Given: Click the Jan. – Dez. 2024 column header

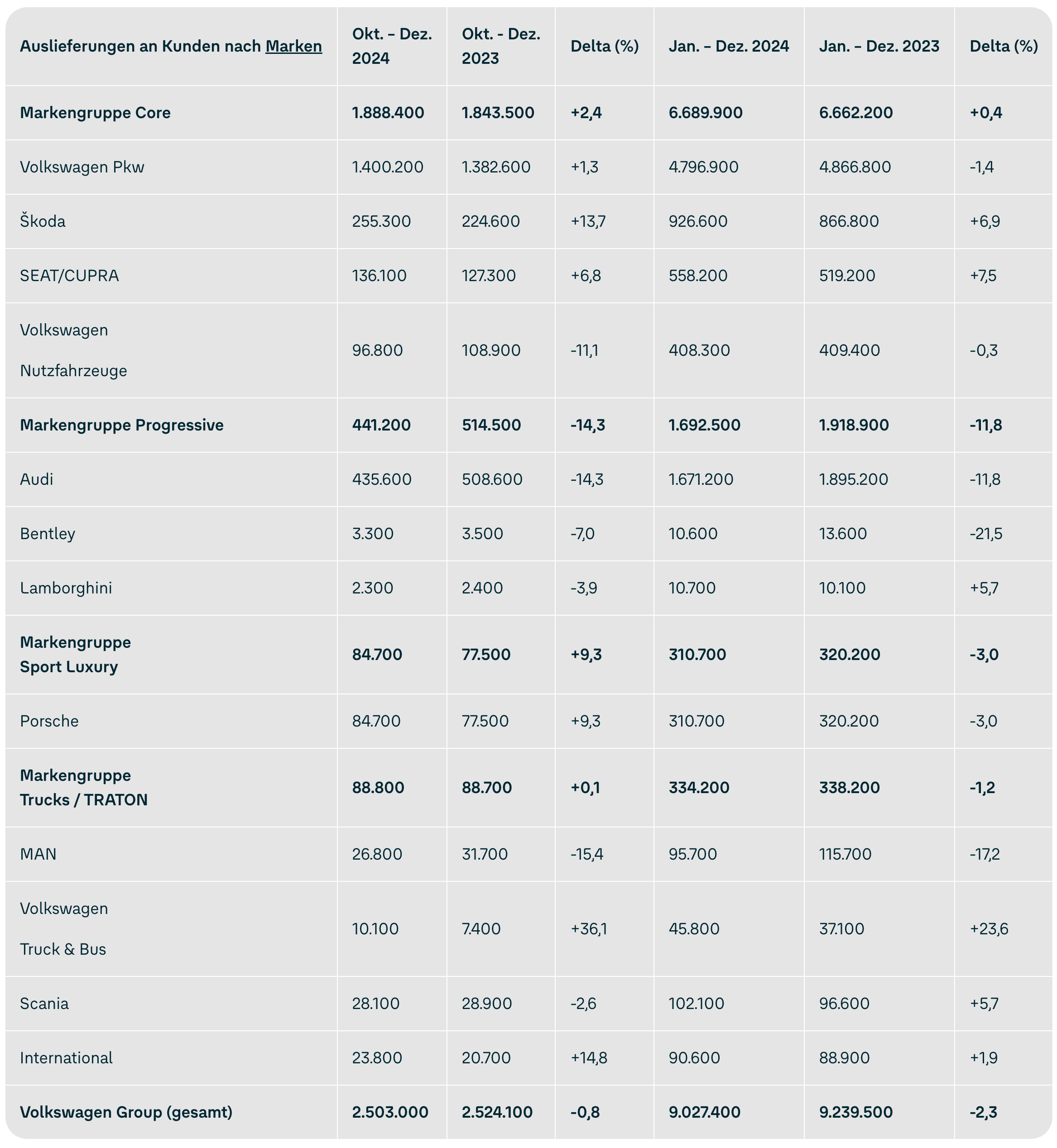Looking at the screenshot, I should click(x=728, y=46).
